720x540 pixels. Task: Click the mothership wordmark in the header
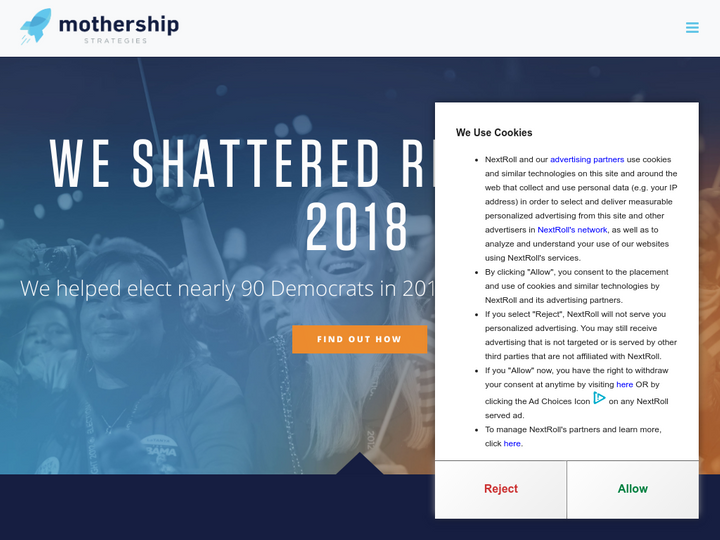click(x=118, y=23)
